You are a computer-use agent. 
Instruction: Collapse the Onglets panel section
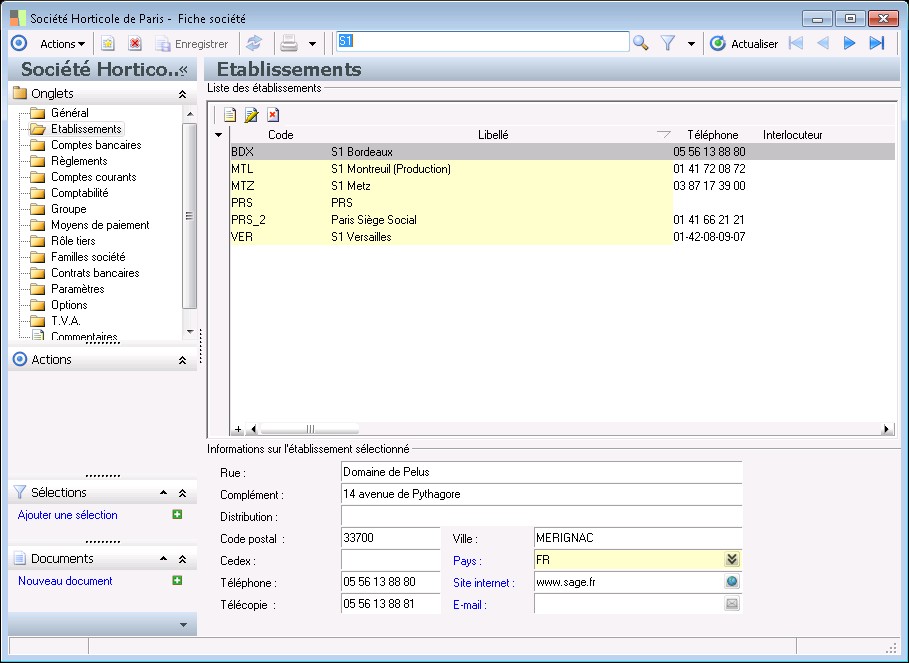point(182,93)
